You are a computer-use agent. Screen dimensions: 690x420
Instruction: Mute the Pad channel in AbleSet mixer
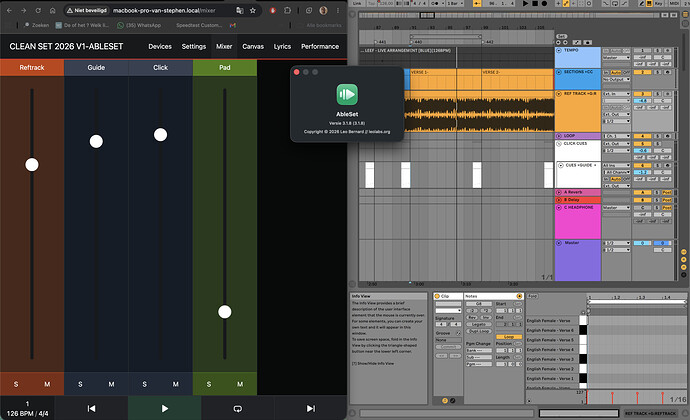240,384
